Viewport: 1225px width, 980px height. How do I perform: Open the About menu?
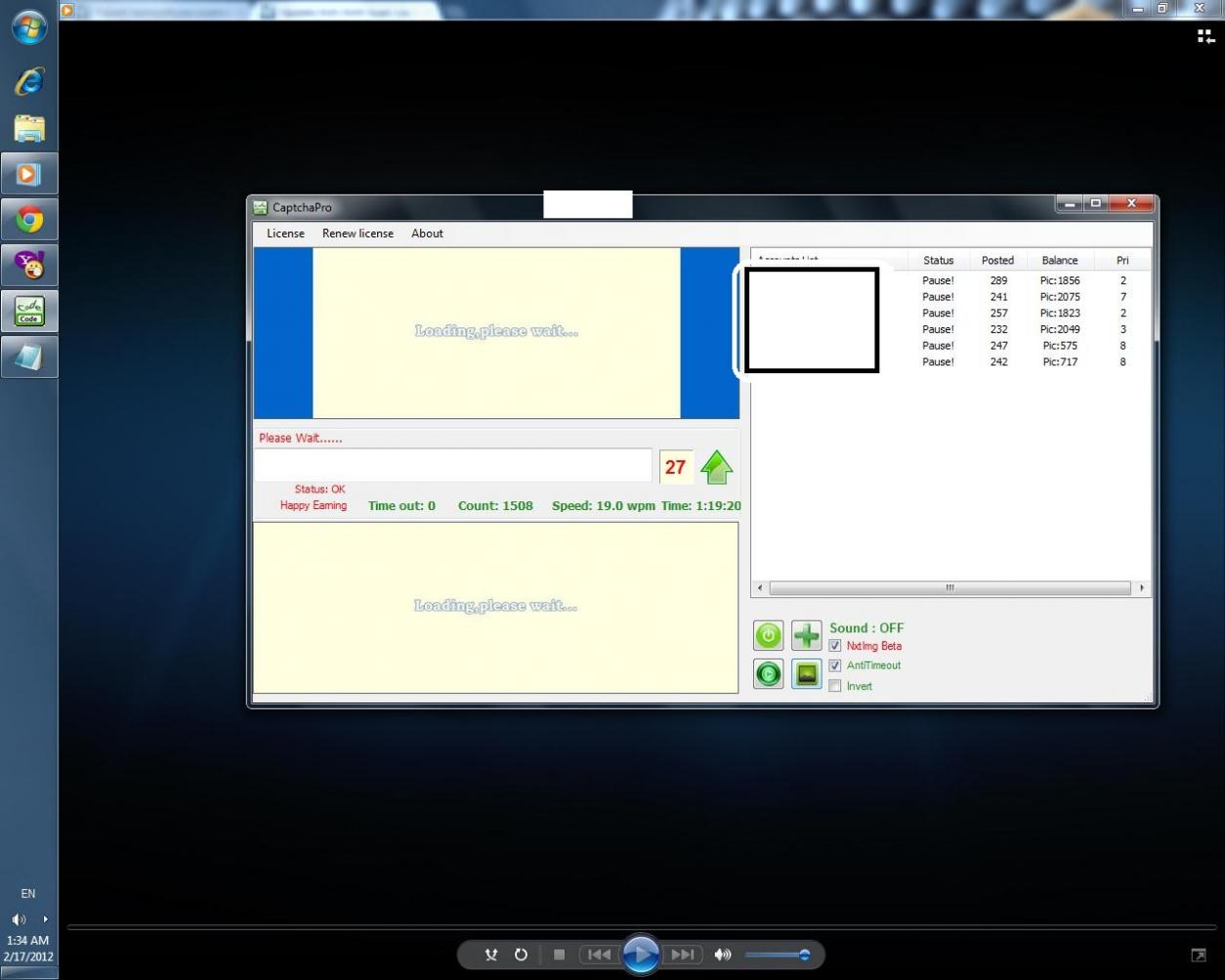click(428, 234)
